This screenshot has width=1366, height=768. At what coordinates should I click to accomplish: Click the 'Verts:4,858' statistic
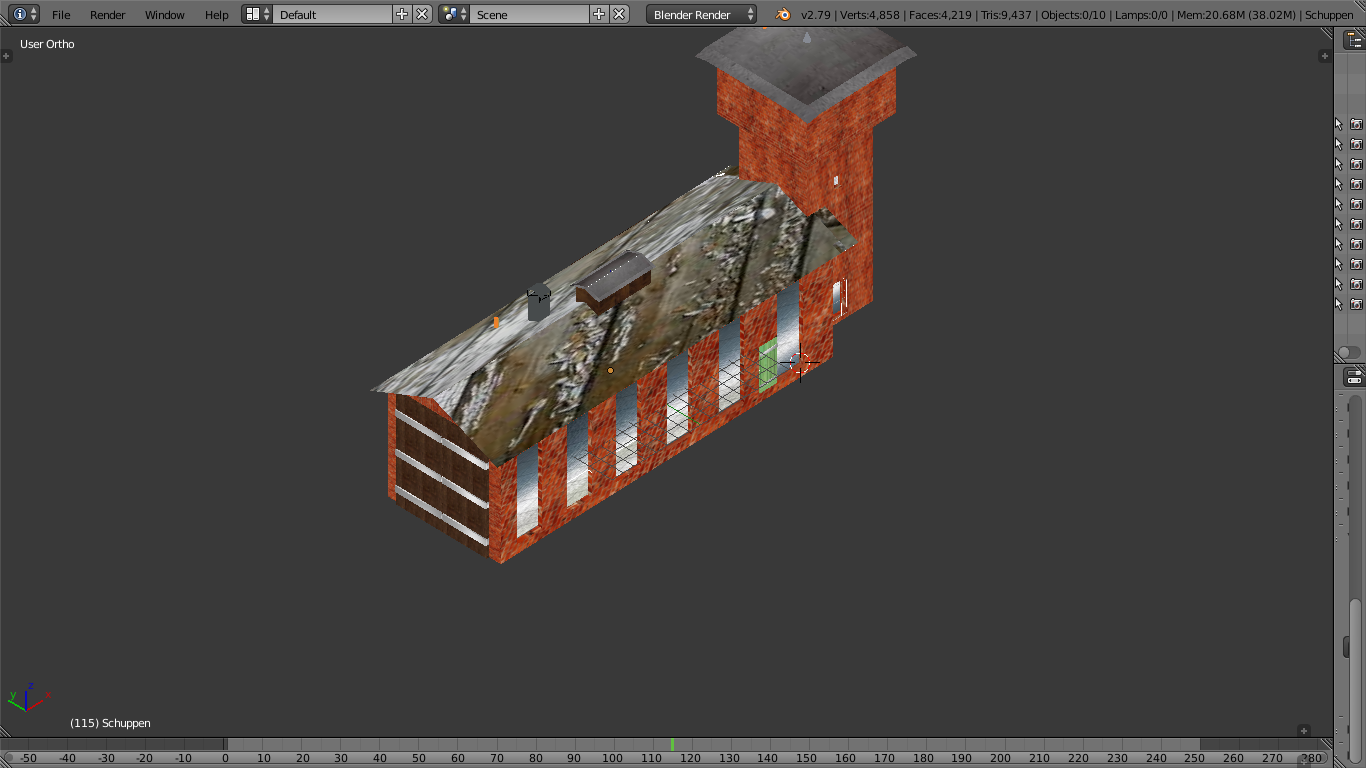click(x=870, y=15)
